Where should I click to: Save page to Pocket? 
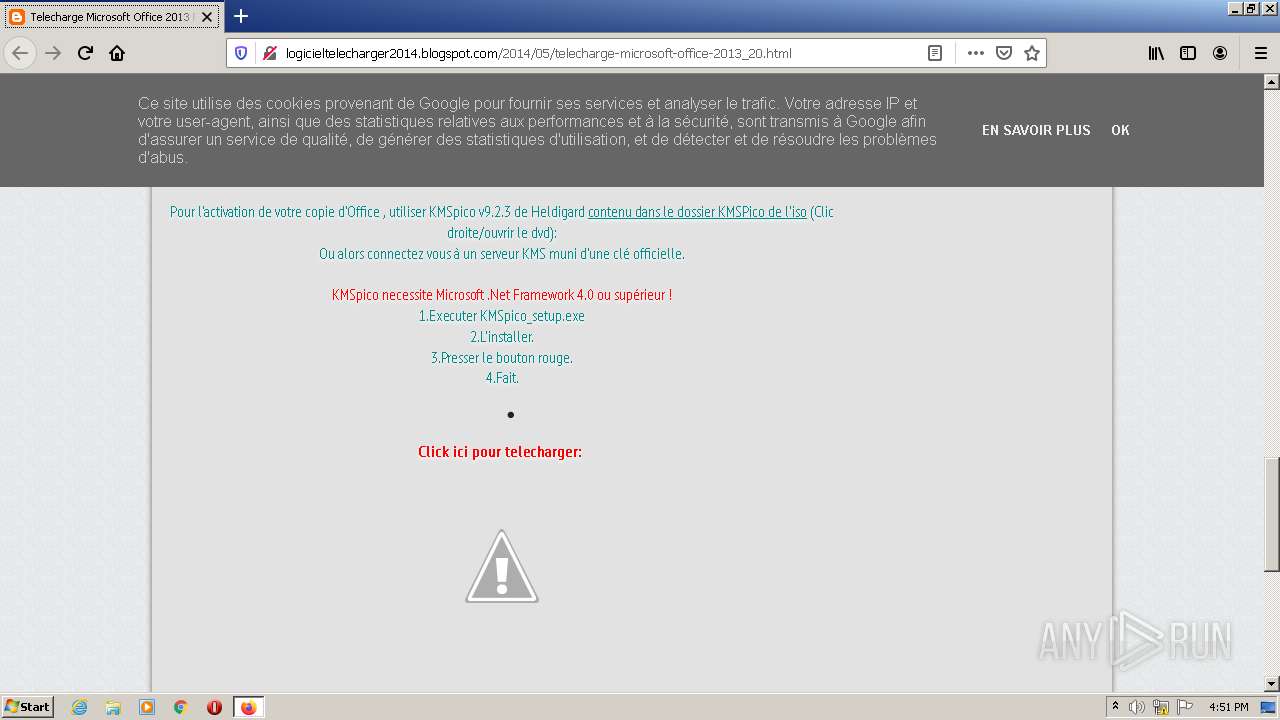click(x=1004, y=53)
